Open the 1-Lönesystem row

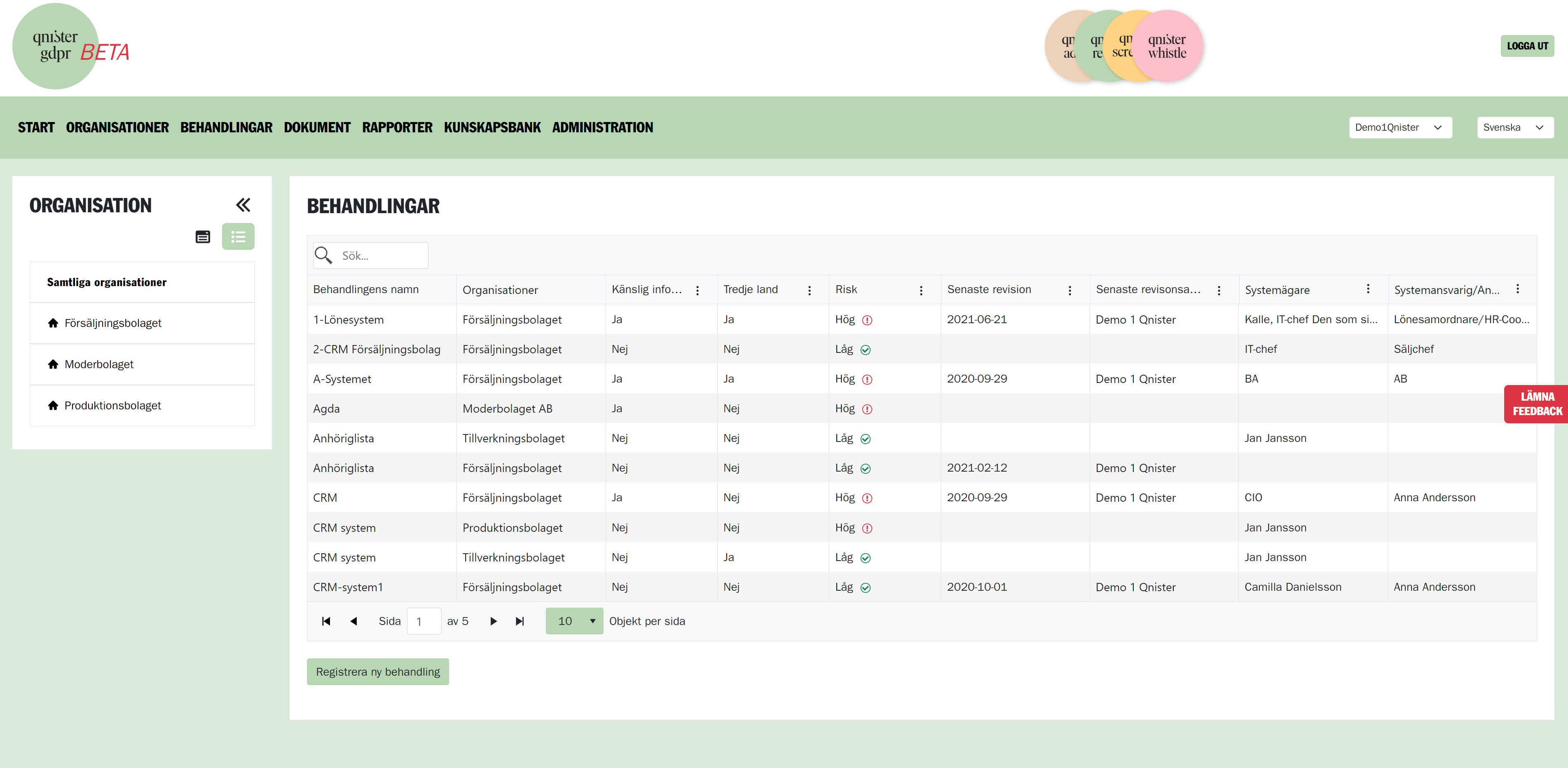pyautogui.click(x=922, y=320)
